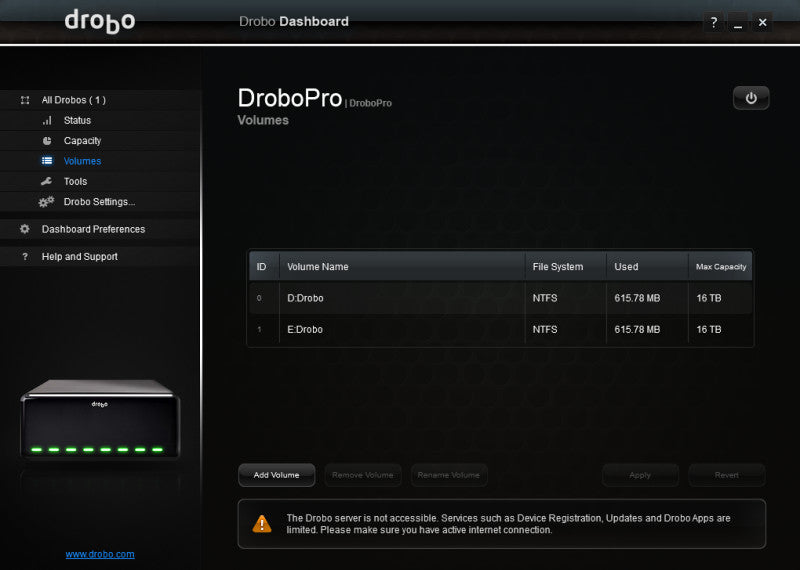The width and height of the screenshot is (800, 570).
Task: Click the power button icon for DroboPro
Action: coord(751,98)
